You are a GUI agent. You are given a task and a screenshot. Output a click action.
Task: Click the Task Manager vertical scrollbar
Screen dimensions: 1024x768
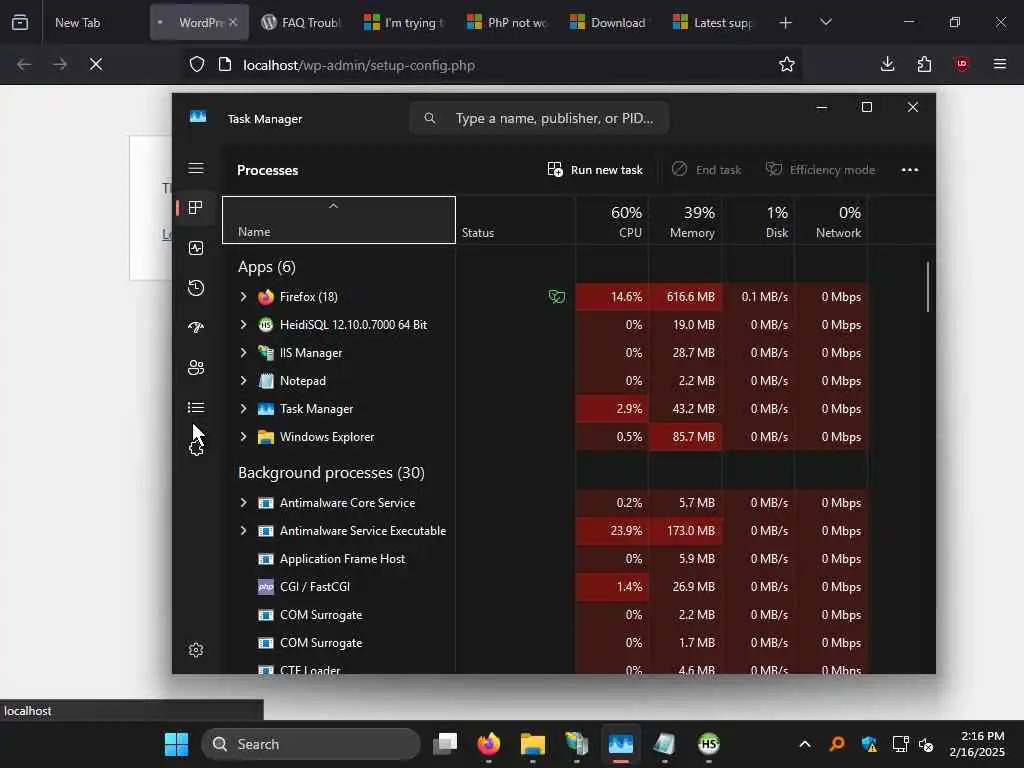pyautogui.click(x=927, y=287)
